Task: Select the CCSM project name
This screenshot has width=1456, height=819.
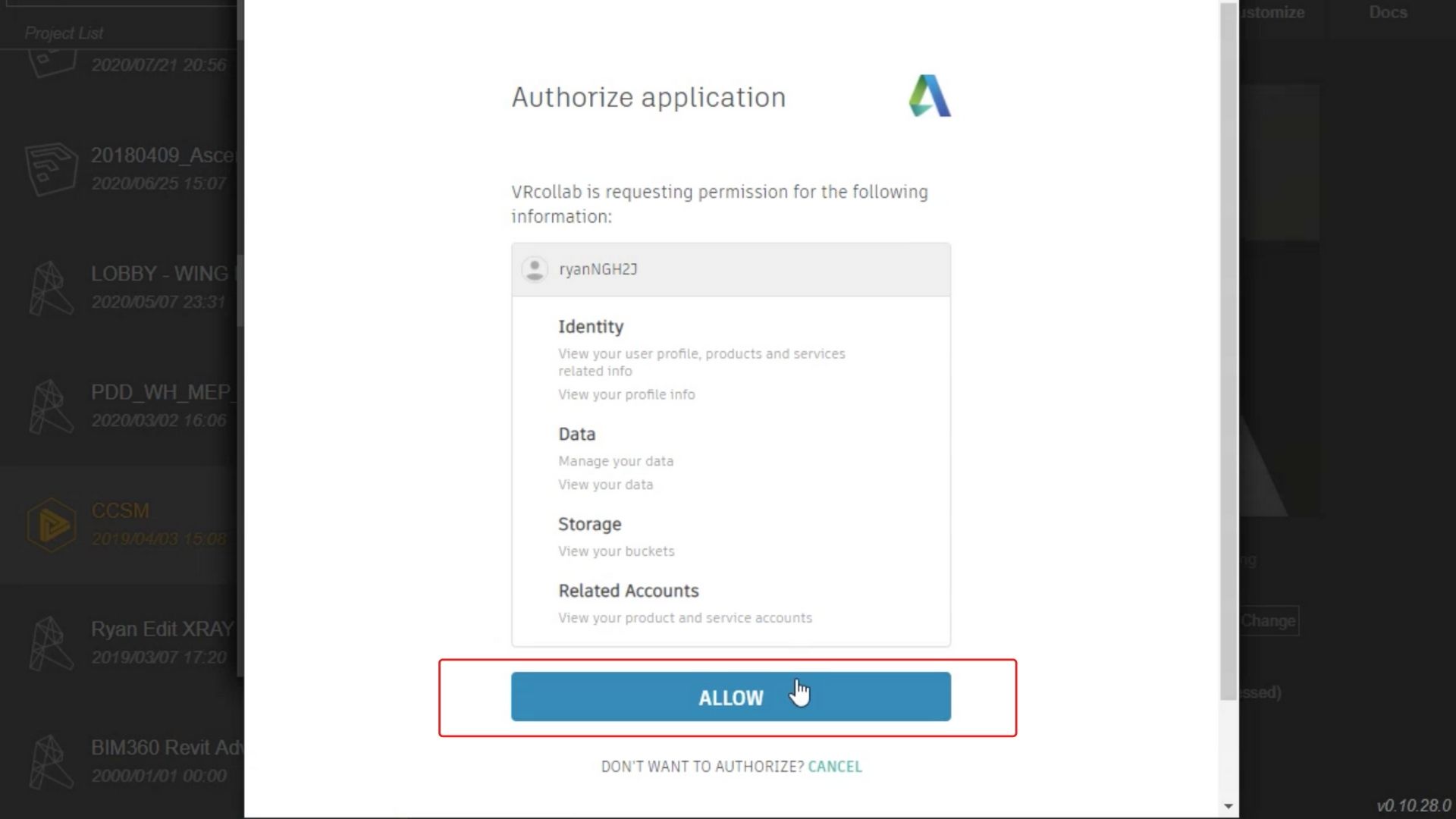Action: point(120,511)
